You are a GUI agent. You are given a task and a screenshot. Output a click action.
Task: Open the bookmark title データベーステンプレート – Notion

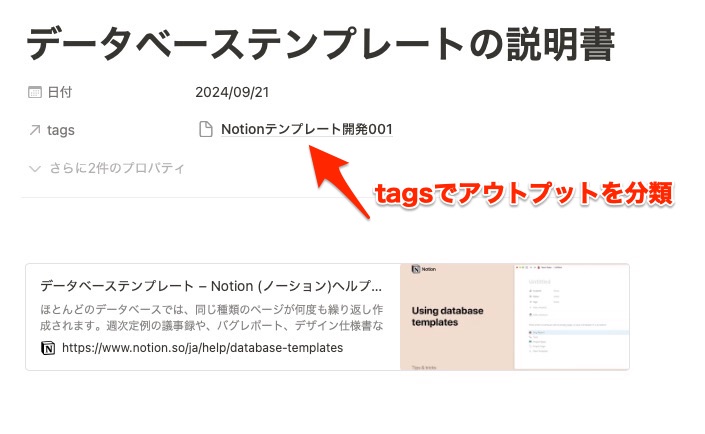(x=211, y=286)
